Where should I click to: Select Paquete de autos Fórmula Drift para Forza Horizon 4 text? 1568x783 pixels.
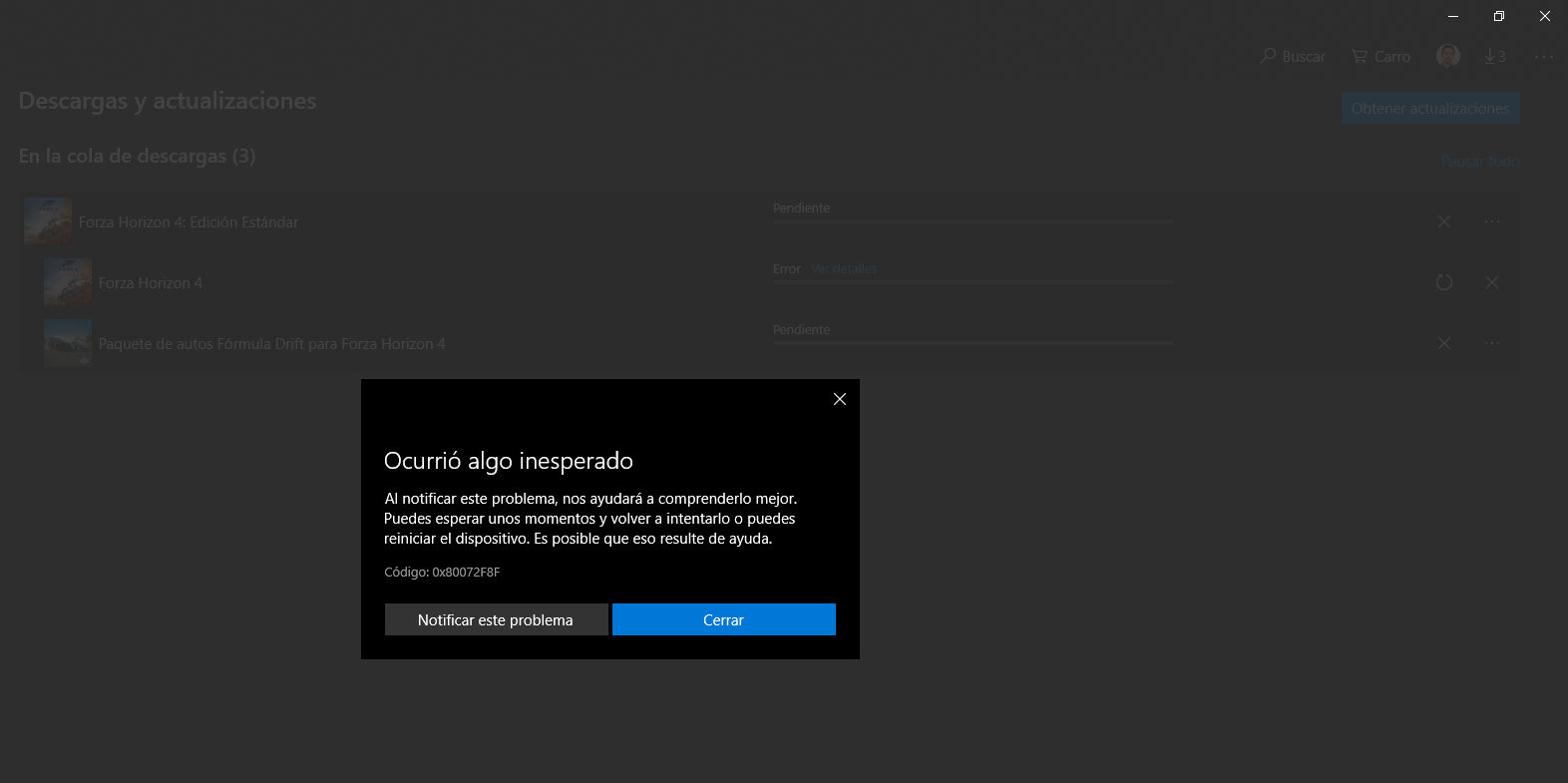click(x=272, y=344)
